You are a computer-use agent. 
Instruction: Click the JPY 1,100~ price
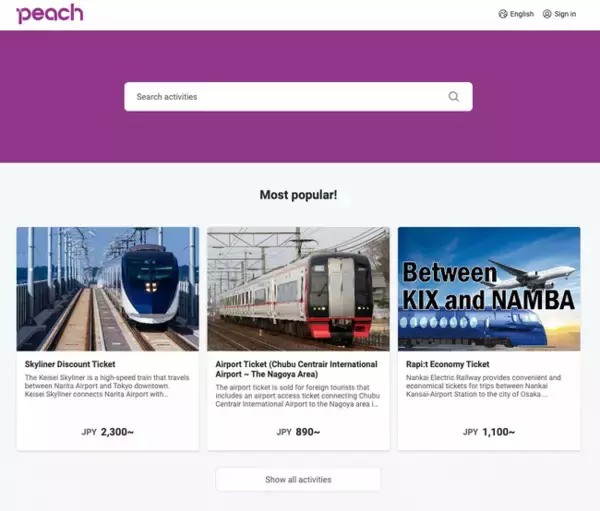489,432
